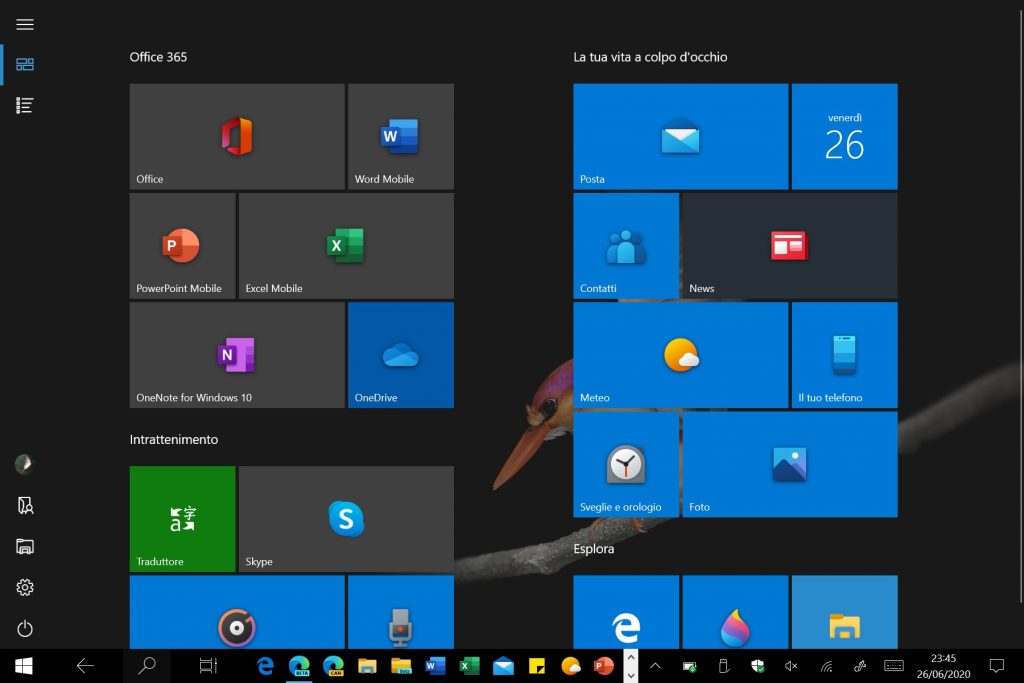Switch to the All apps list view
This screenshot has width=1024, height=683.
[25, 105]
